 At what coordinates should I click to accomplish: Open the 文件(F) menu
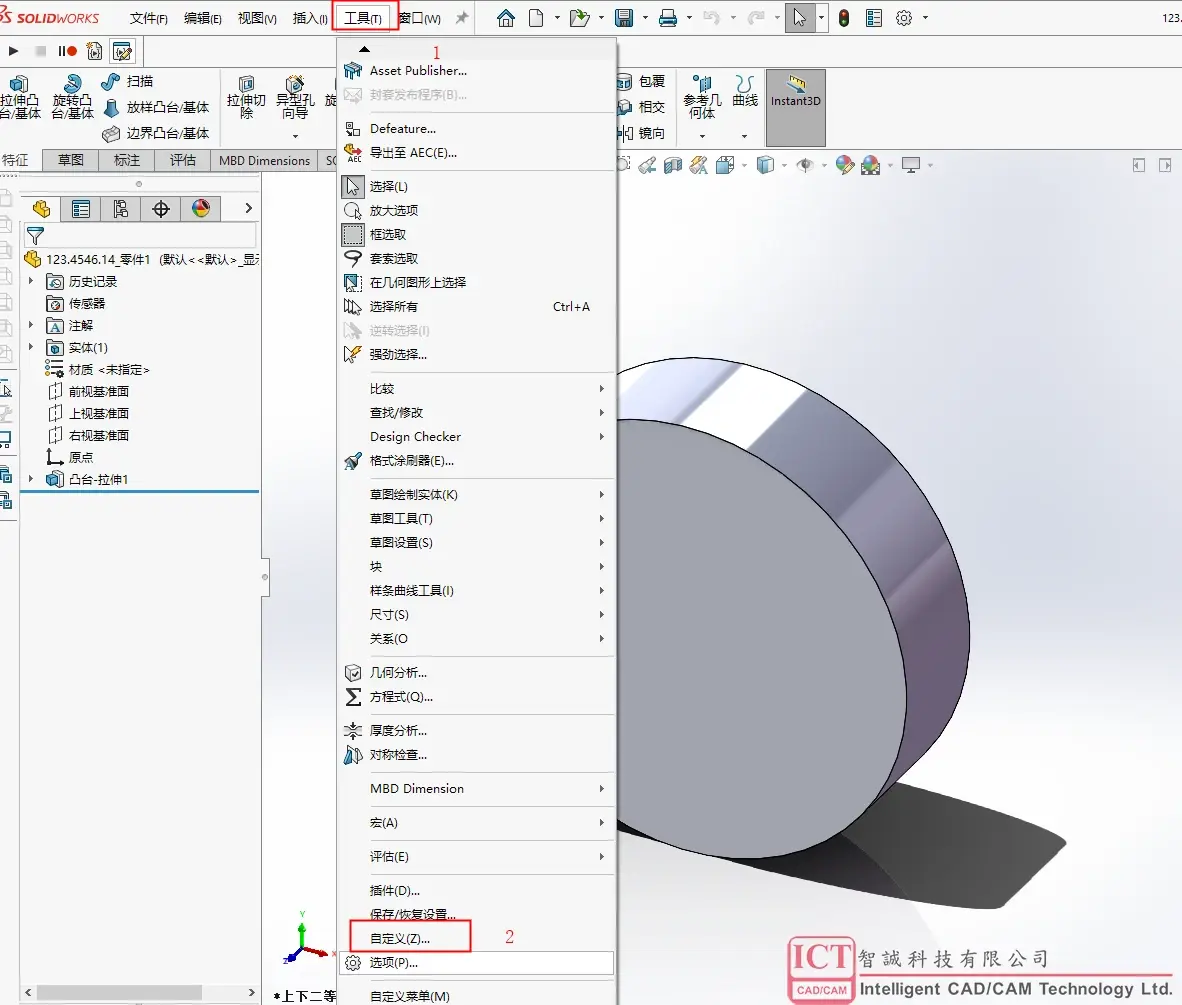click(x=149, y=18)
